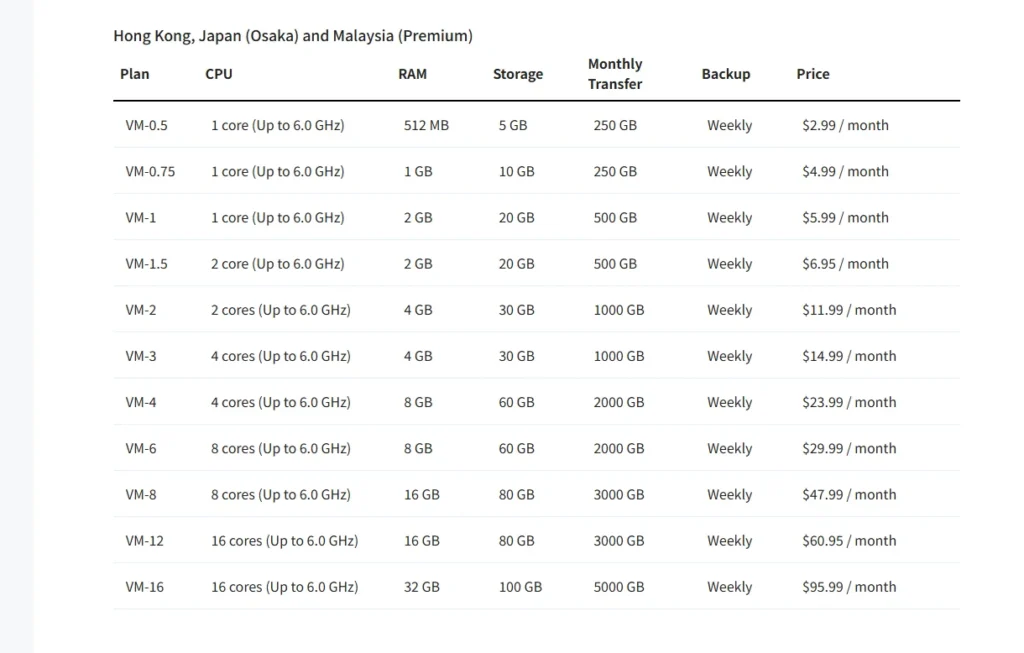Click the "Plan" column header

pyautogui.click(x=135, y=74)
